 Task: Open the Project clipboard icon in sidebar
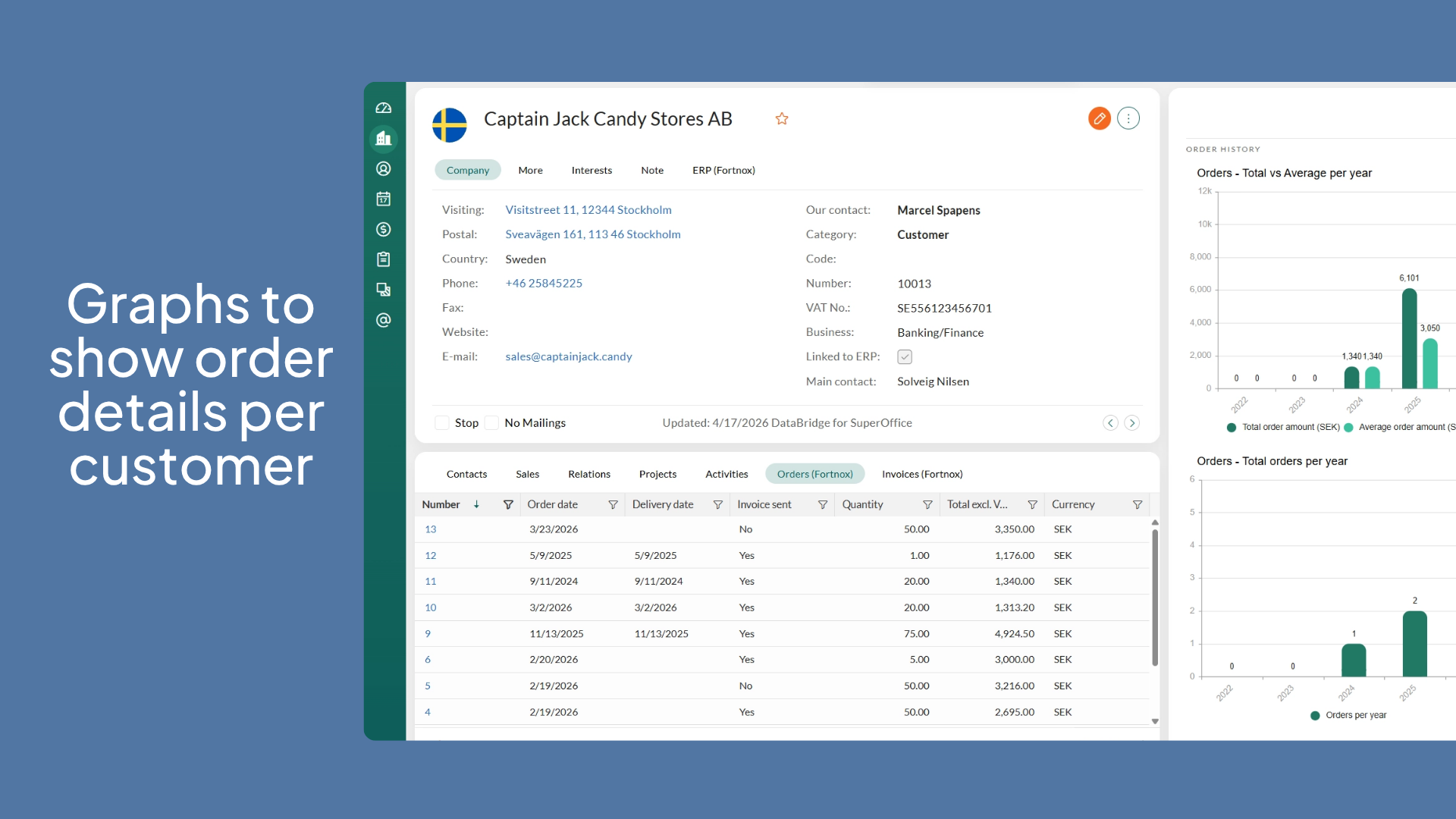pyautogui.click(x=384, y=259)
